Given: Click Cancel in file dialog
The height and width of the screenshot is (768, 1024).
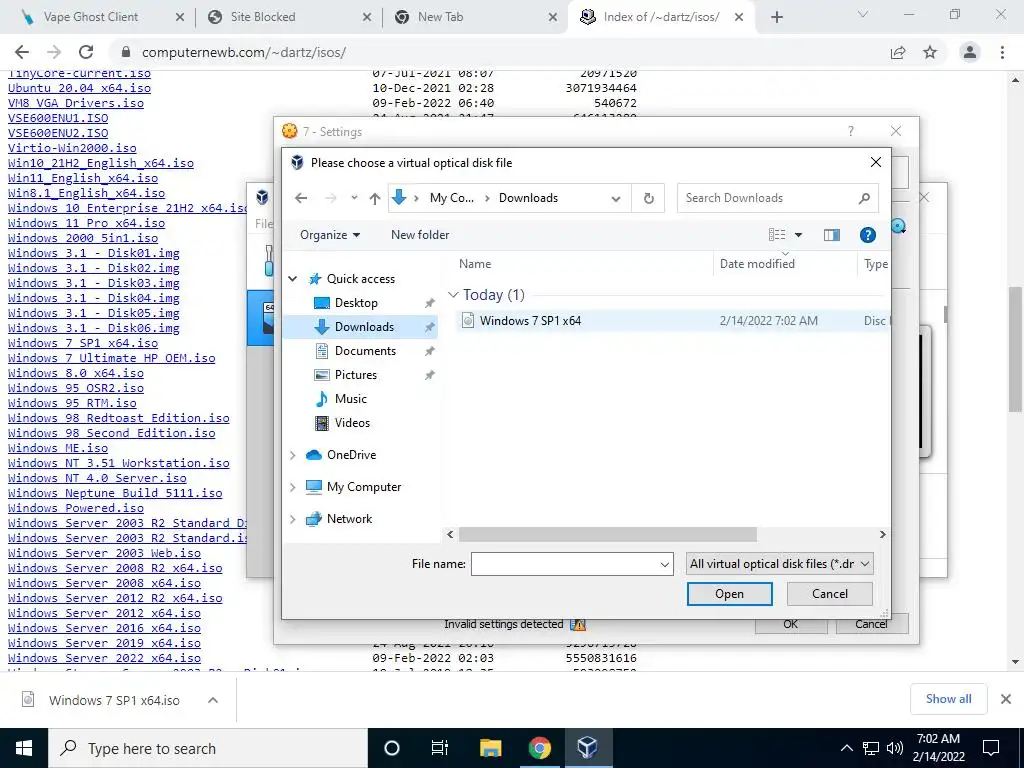Looking at the screenshot, I should point(829,594).
